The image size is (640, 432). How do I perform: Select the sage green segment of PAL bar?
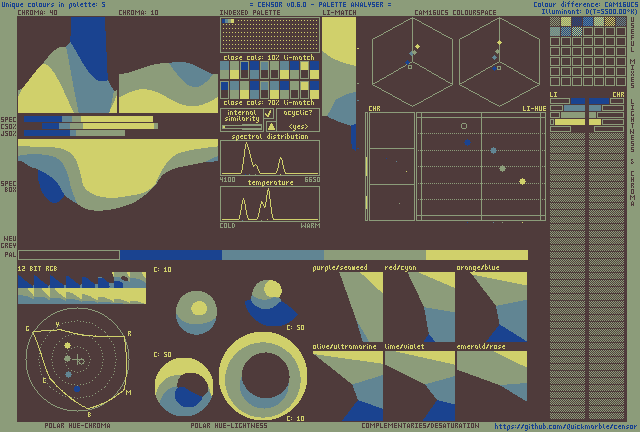coord(375,255)
